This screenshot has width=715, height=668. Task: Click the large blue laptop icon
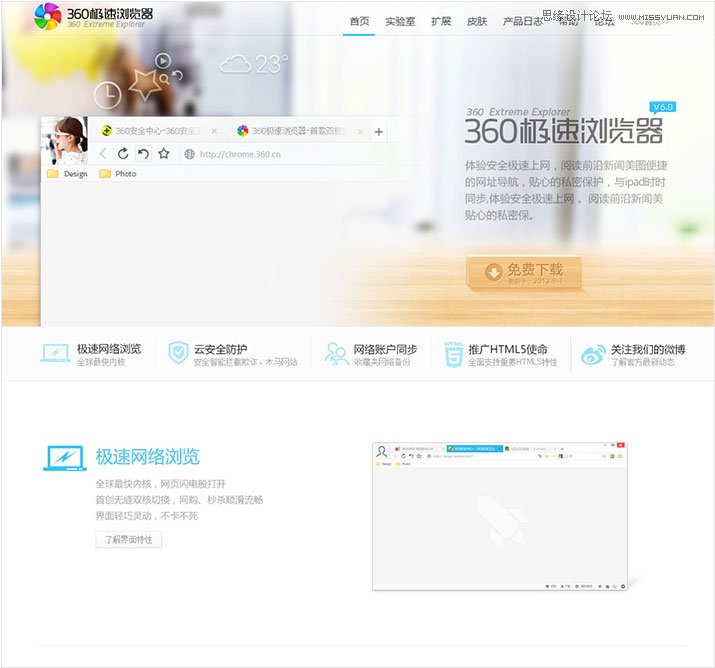(65, 458)
